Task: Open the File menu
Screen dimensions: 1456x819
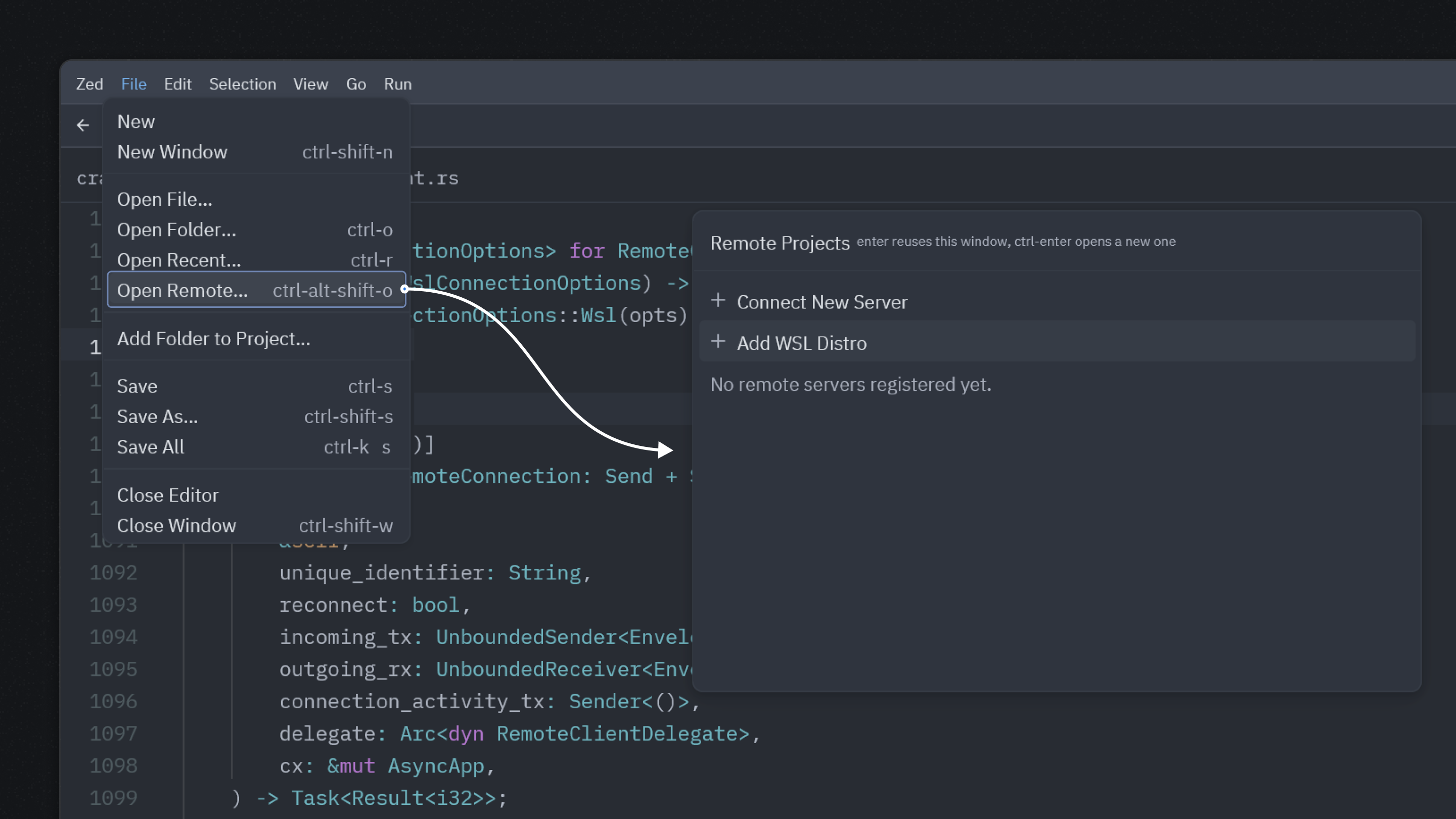Action: tap(133, 83)
